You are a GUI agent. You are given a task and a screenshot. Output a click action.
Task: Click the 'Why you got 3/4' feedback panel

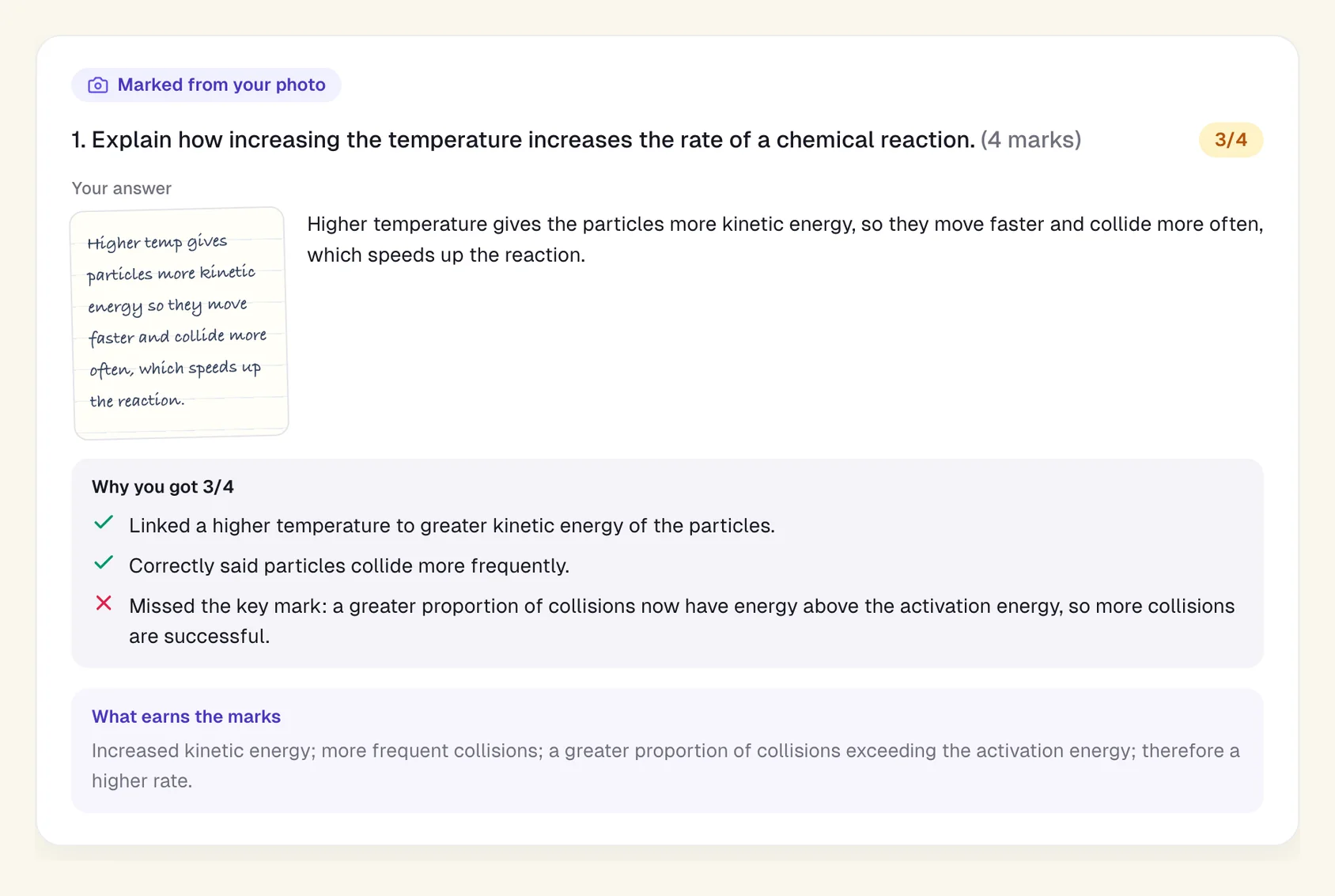(667, 563)
